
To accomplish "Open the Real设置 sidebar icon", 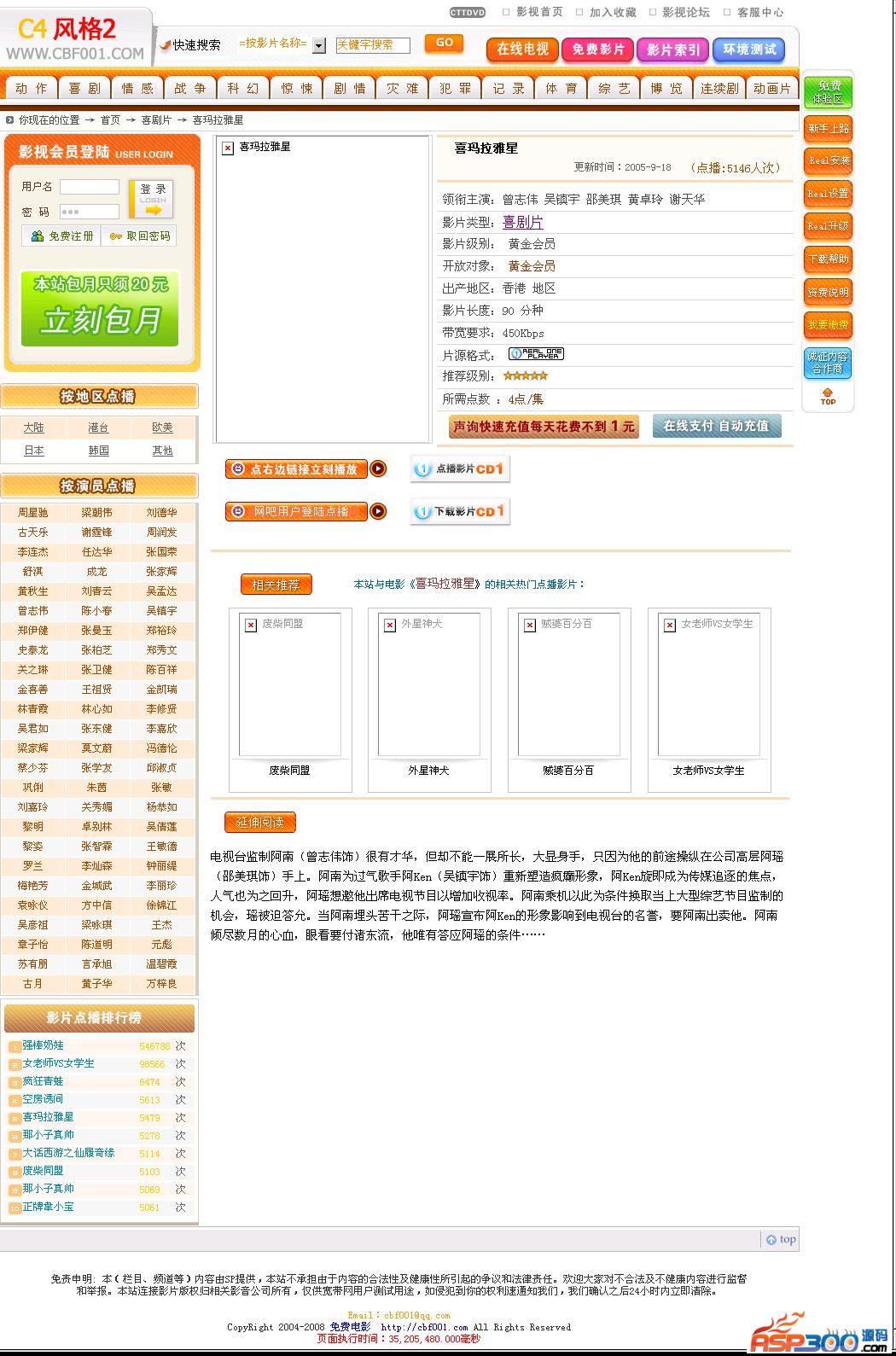I will tap(828, 194).
